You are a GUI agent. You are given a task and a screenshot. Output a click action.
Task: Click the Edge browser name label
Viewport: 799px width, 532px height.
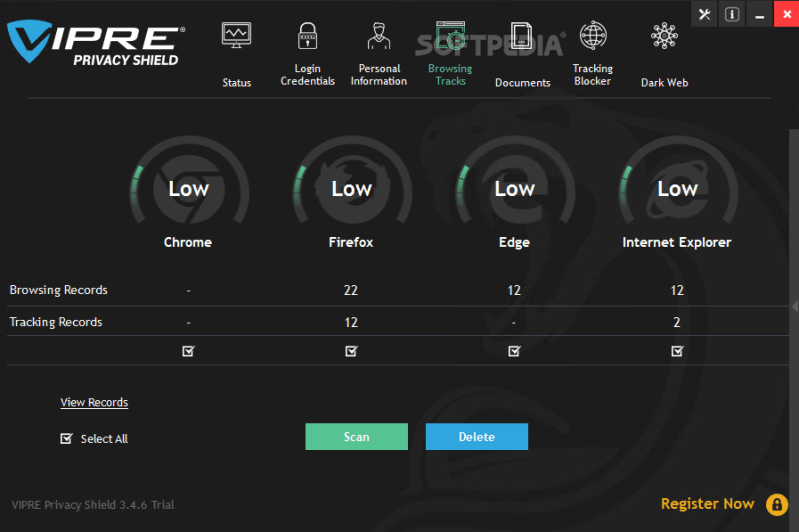point(514,243)
